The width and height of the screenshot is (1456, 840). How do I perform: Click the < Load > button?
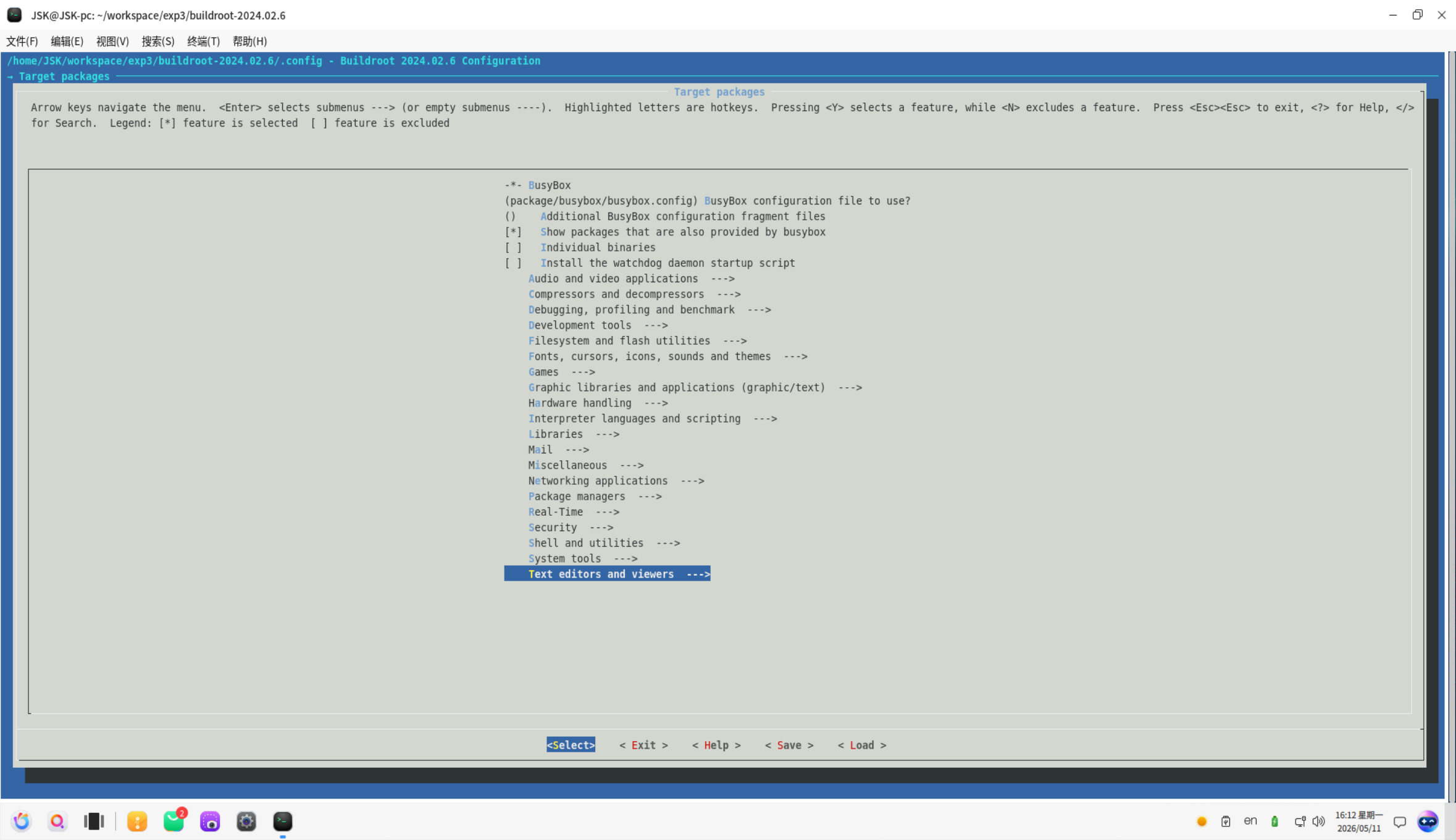pyautogui.click(x=863, y=745)
